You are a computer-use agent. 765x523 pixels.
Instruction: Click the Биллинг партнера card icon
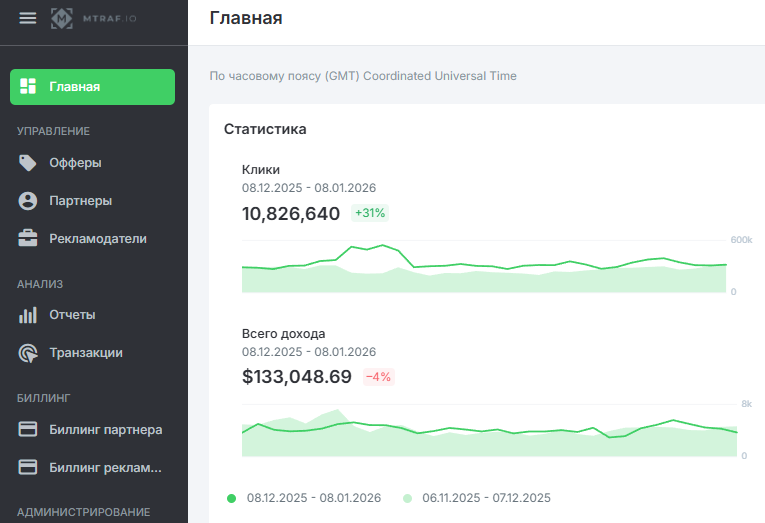coord(29,430)
